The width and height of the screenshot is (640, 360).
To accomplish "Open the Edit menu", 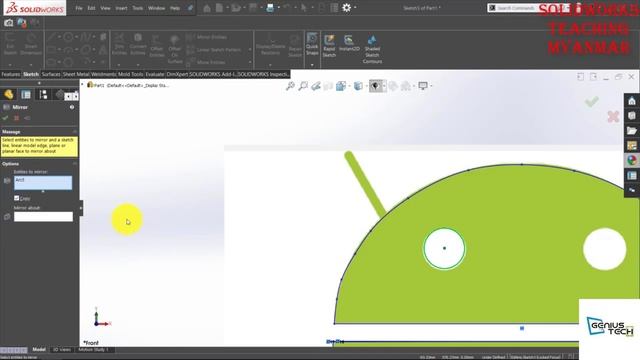I will point(91,8).
